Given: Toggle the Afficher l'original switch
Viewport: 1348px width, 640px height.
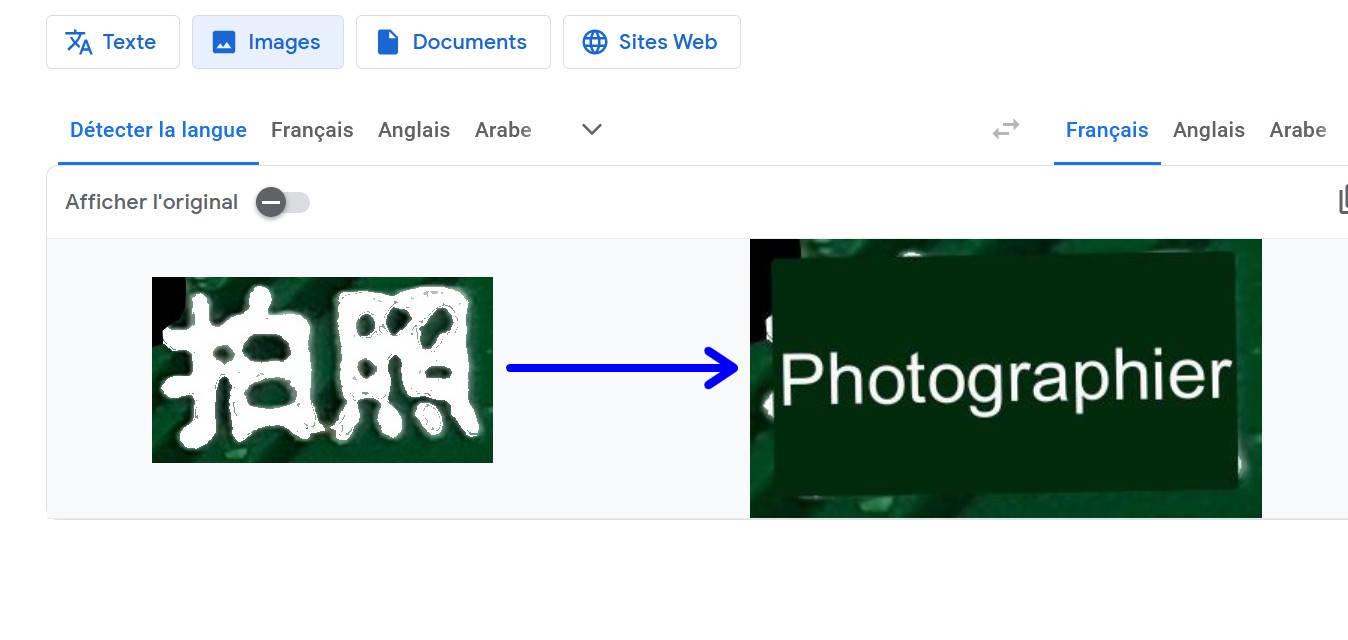Looking at the screenshot, I should 283,203.
